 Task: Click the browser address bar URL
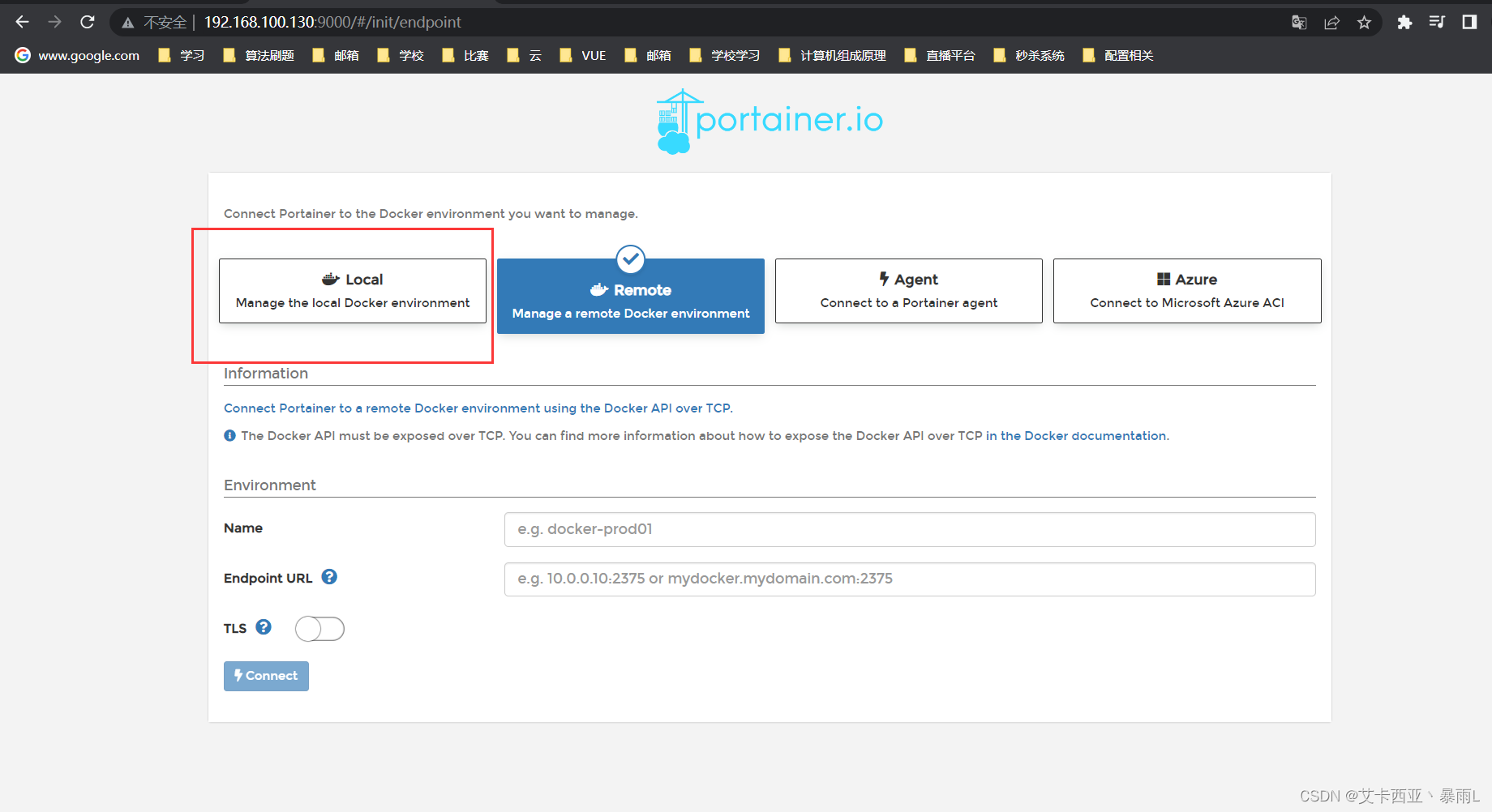click(x=332, y=23)
